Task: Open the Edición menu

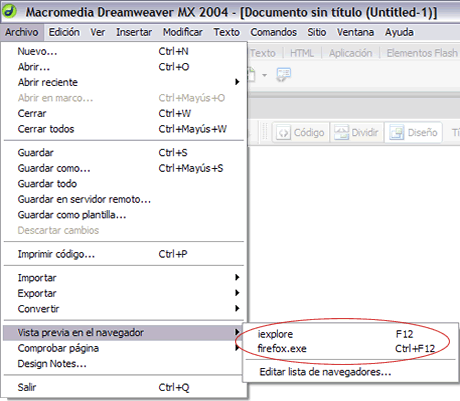Action: pos(64,32)
